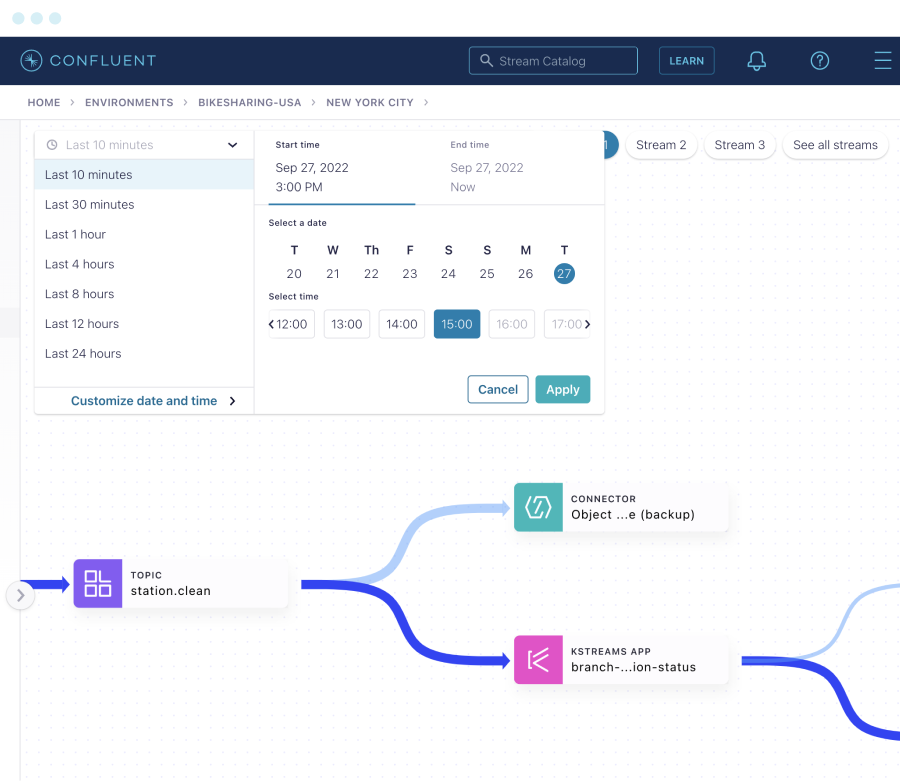Open the hamburger navigation menu
The width and height of the screenshot is (900, 781).
click(x=883, y=60)
